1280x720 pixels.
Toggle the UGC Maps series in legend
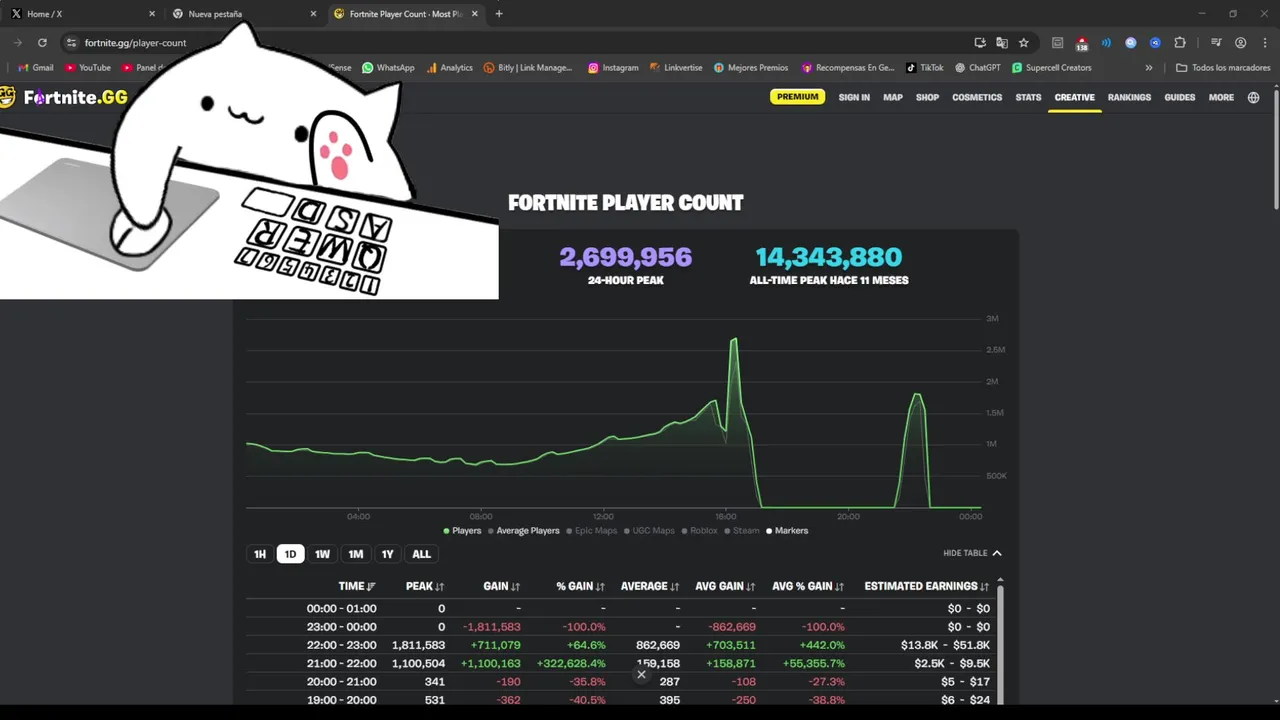(649, 531)
